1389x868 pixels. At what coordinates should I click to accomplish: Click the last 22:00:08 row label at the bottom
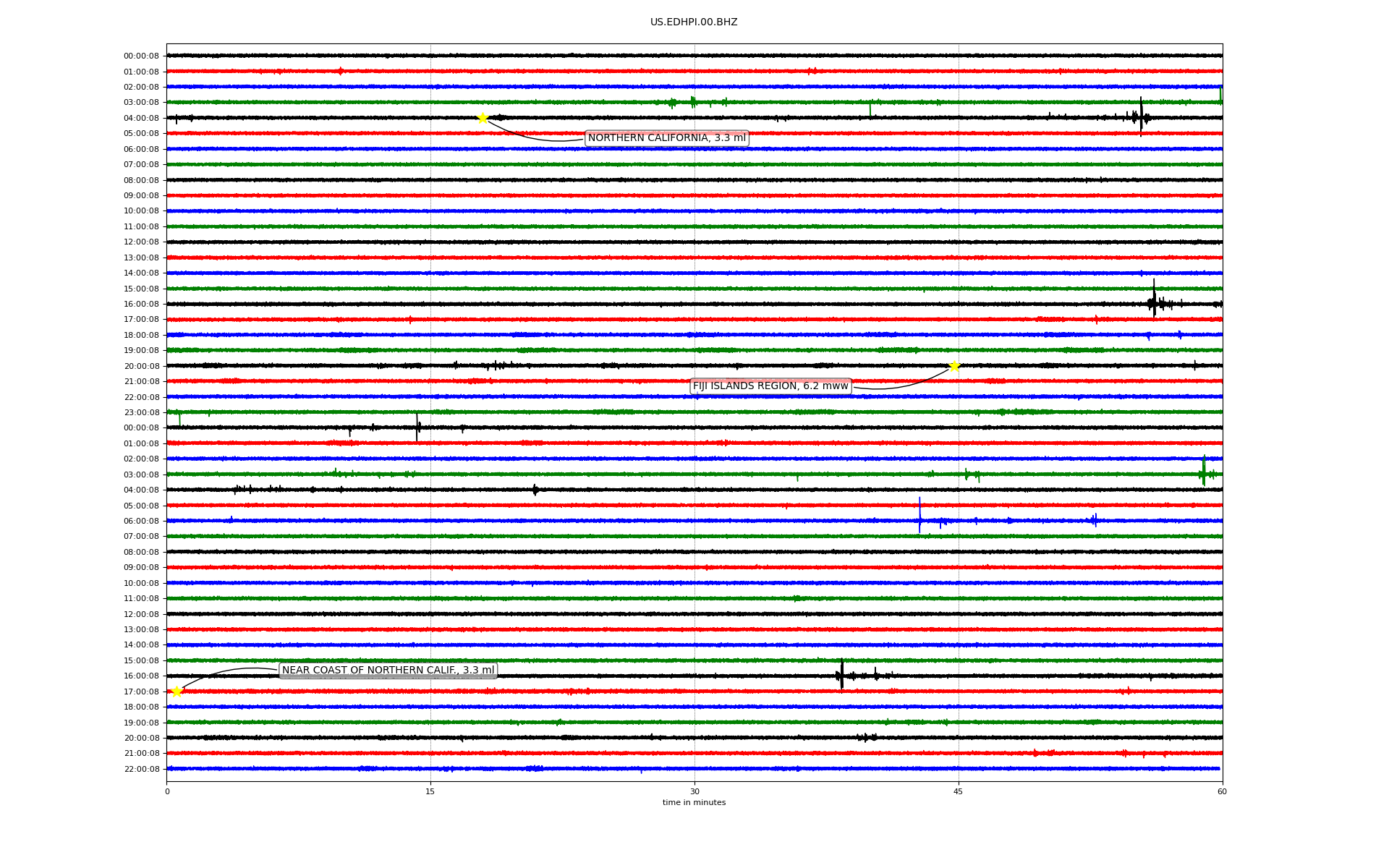click(x=141, y=769)
